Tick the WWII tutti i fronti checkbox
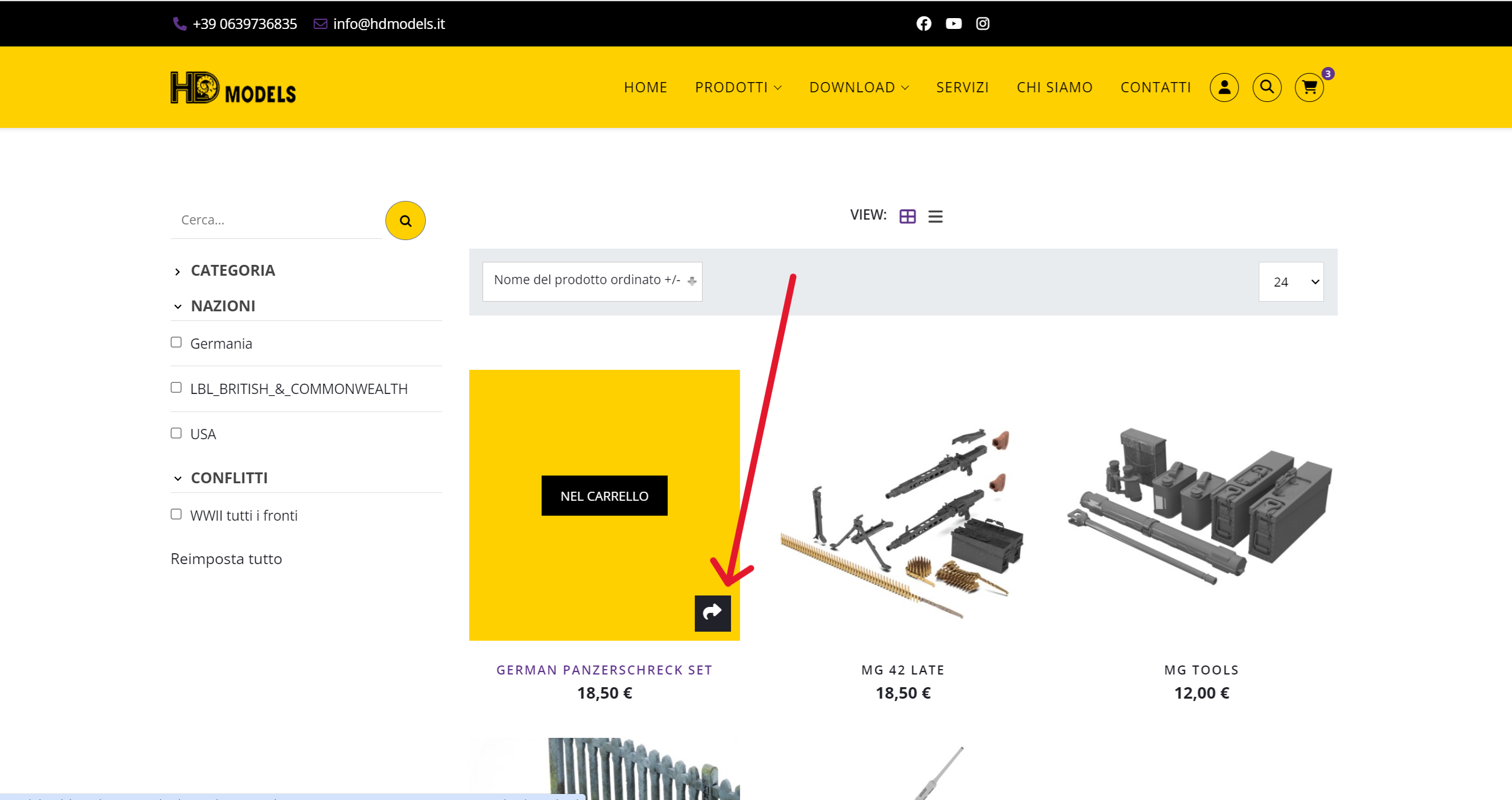The height and width of the screenshot is (800, 1512). pos(176,514)
